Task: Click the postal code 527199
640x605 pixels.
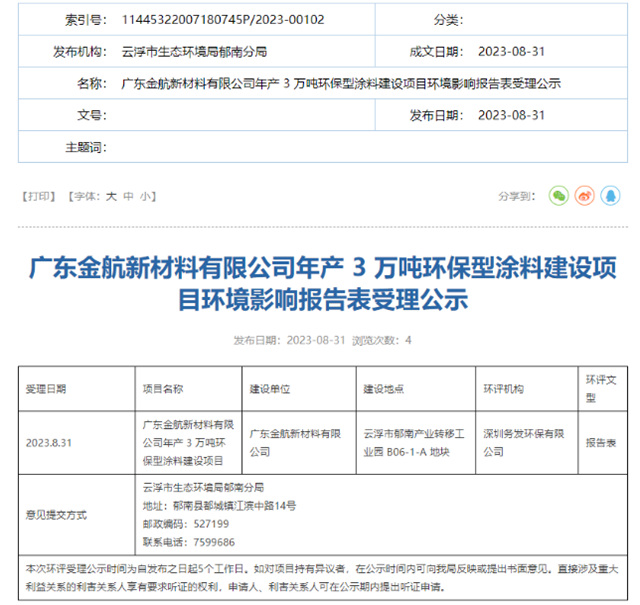Action: (211, 524)
